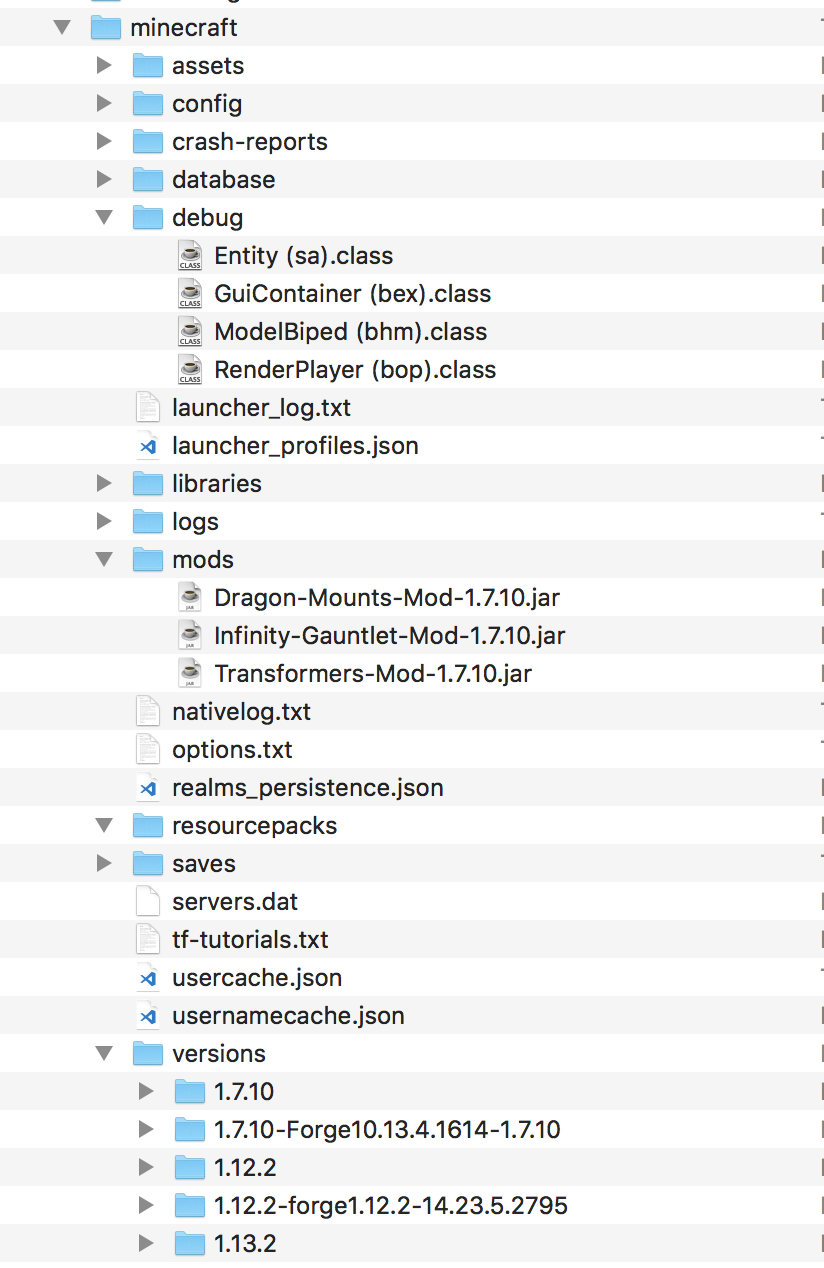Click the Dragon-Mounts-Mod jar file icon
The image size is (824, 1268).
tap(190, 597)
